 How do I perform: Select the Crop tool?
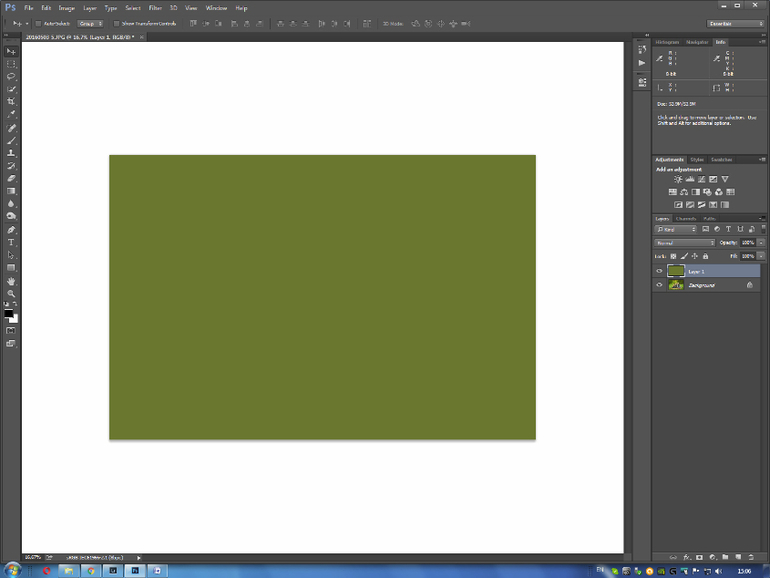tap(12, 102)
